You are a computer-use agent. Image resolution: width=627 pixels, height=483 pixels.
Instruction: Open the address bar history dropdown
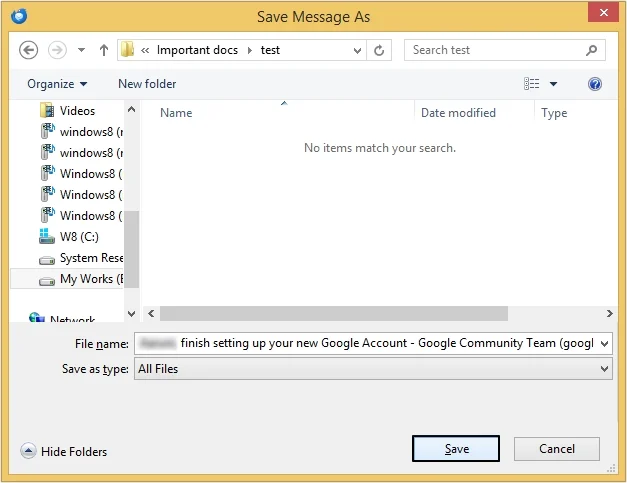point(357,50)
